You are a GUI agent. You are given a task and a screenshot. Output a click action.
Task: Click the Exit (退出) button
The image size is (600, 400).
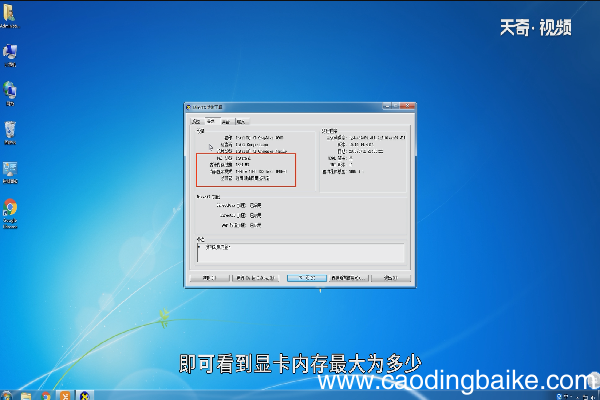pyautogui.click(x=391, y=278)
